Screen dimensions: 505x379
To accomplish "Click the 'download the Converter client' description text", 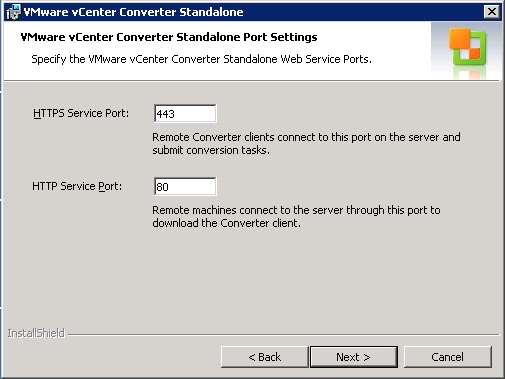I will point(226,223).
